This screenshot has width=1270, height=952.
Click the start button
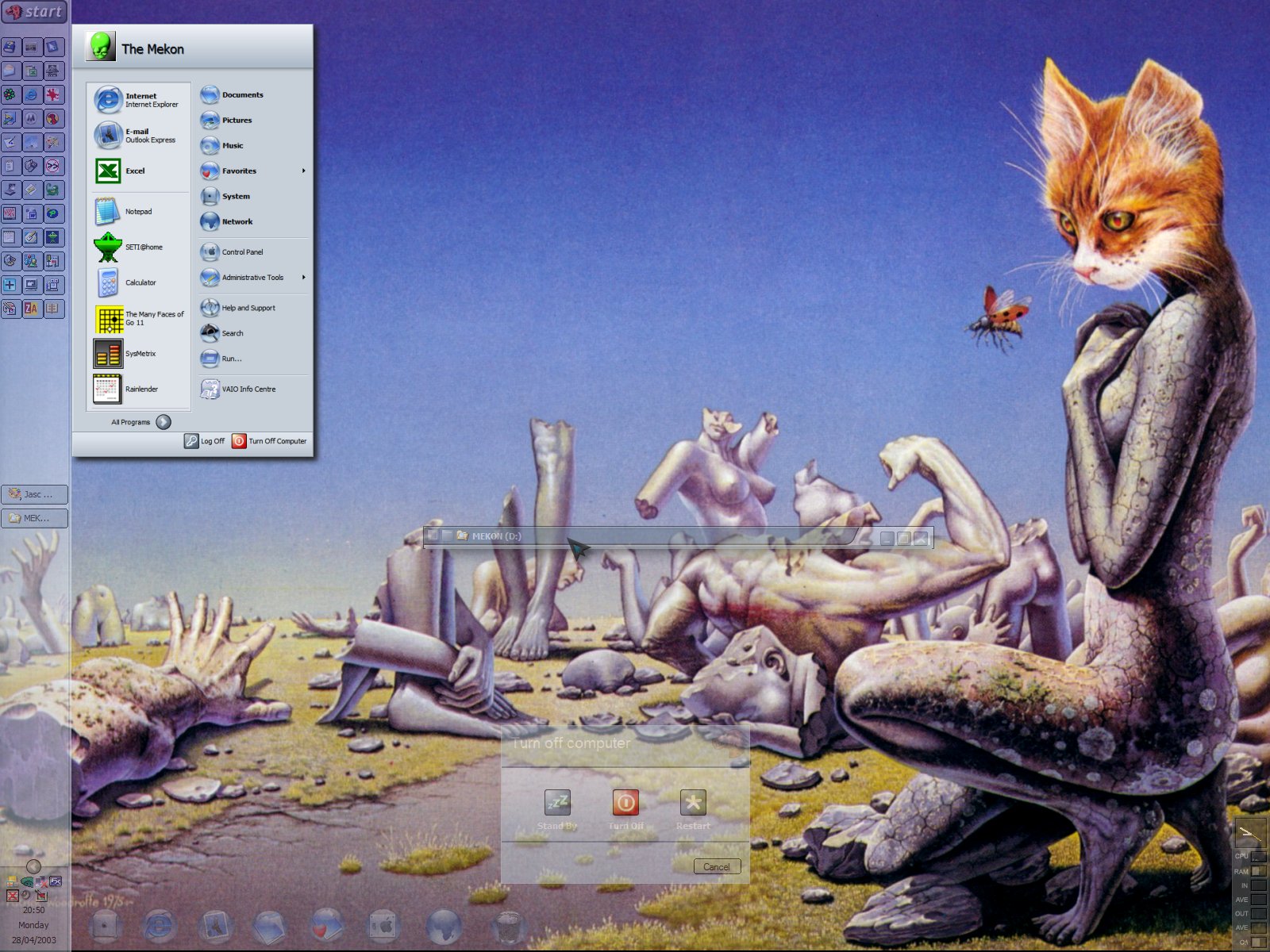[x=33, y=12]
